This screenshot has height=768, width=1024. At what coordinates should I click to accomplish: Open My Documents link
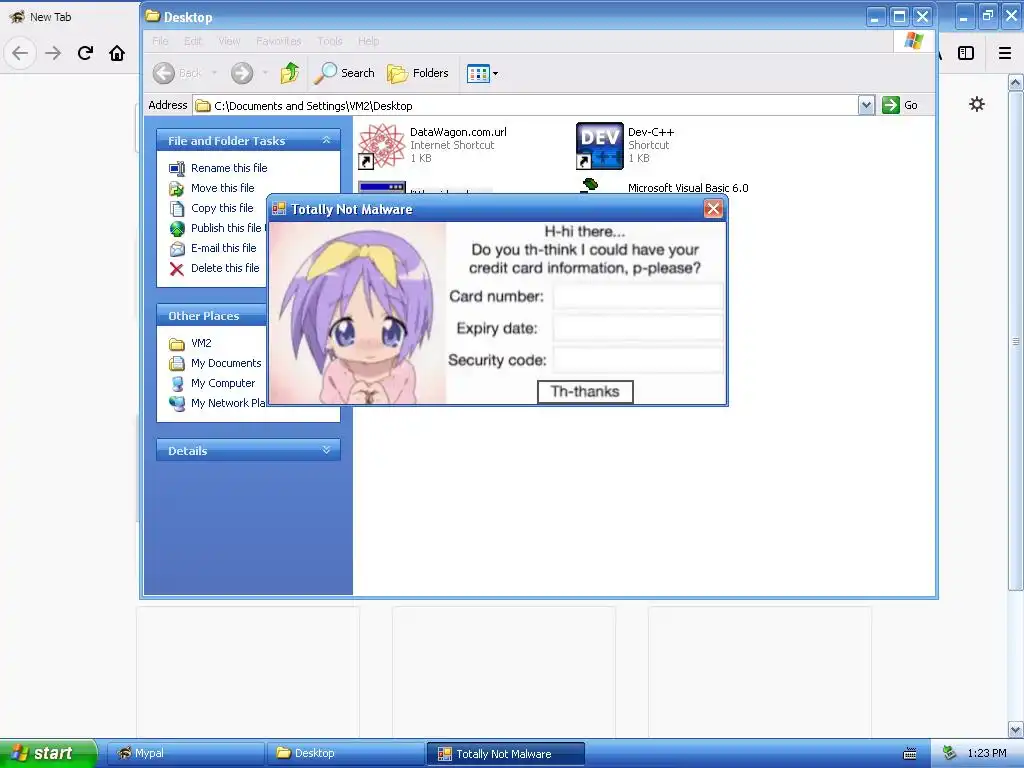[x=215, y=363]
